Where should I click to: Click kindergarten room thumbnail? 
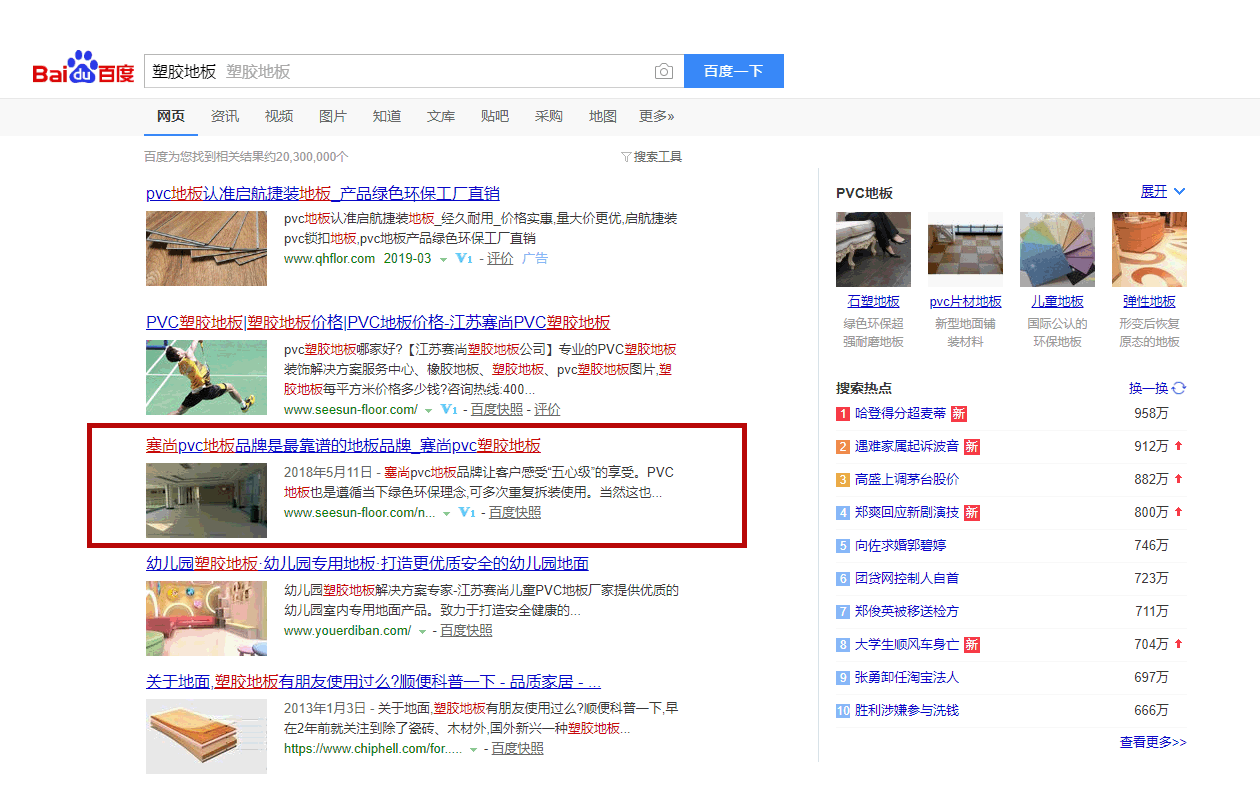click(x=207, y=619)
